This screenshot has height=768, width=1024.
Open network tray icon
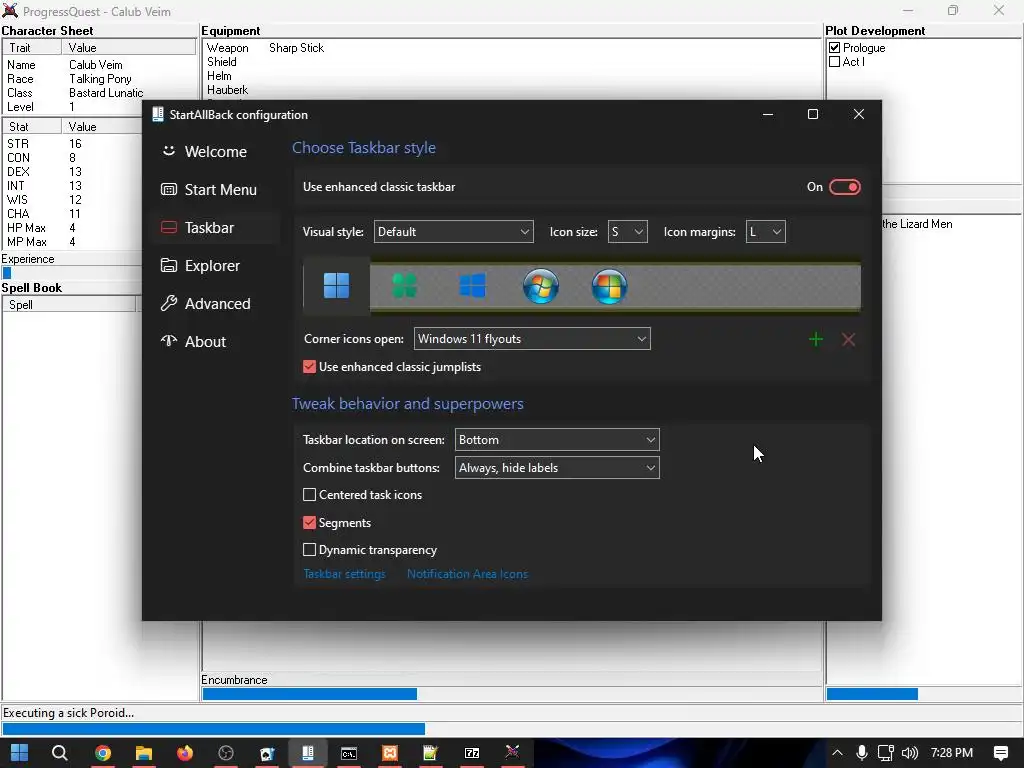pyautogui.click(x=886, y=753)
